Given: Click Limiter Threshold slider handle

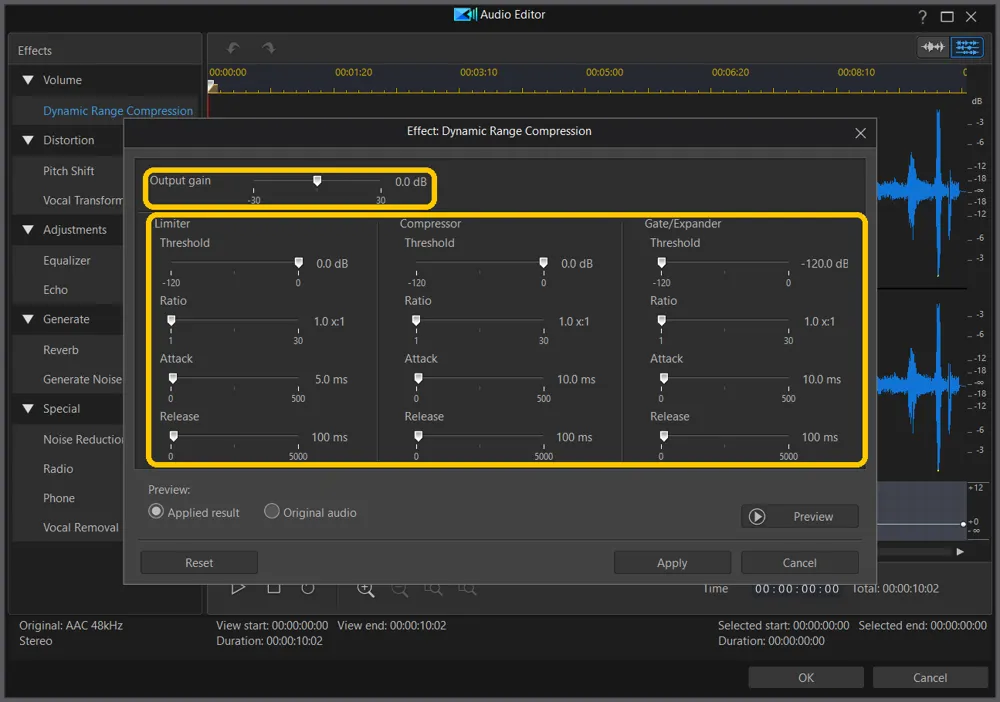Looking at the screenshot, I should [298, 263].
